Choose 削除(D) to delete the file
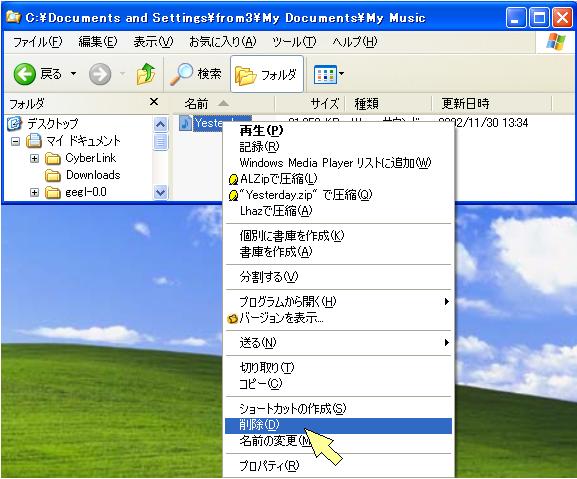 339,426
